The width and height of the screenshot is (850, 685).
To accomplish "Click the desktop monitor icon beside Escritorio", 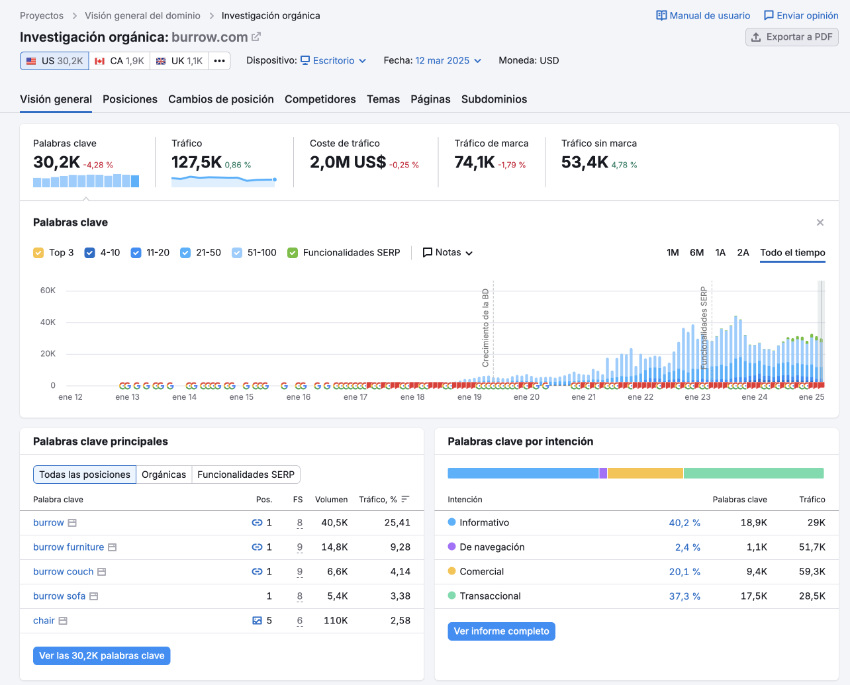I will point(305,60).
